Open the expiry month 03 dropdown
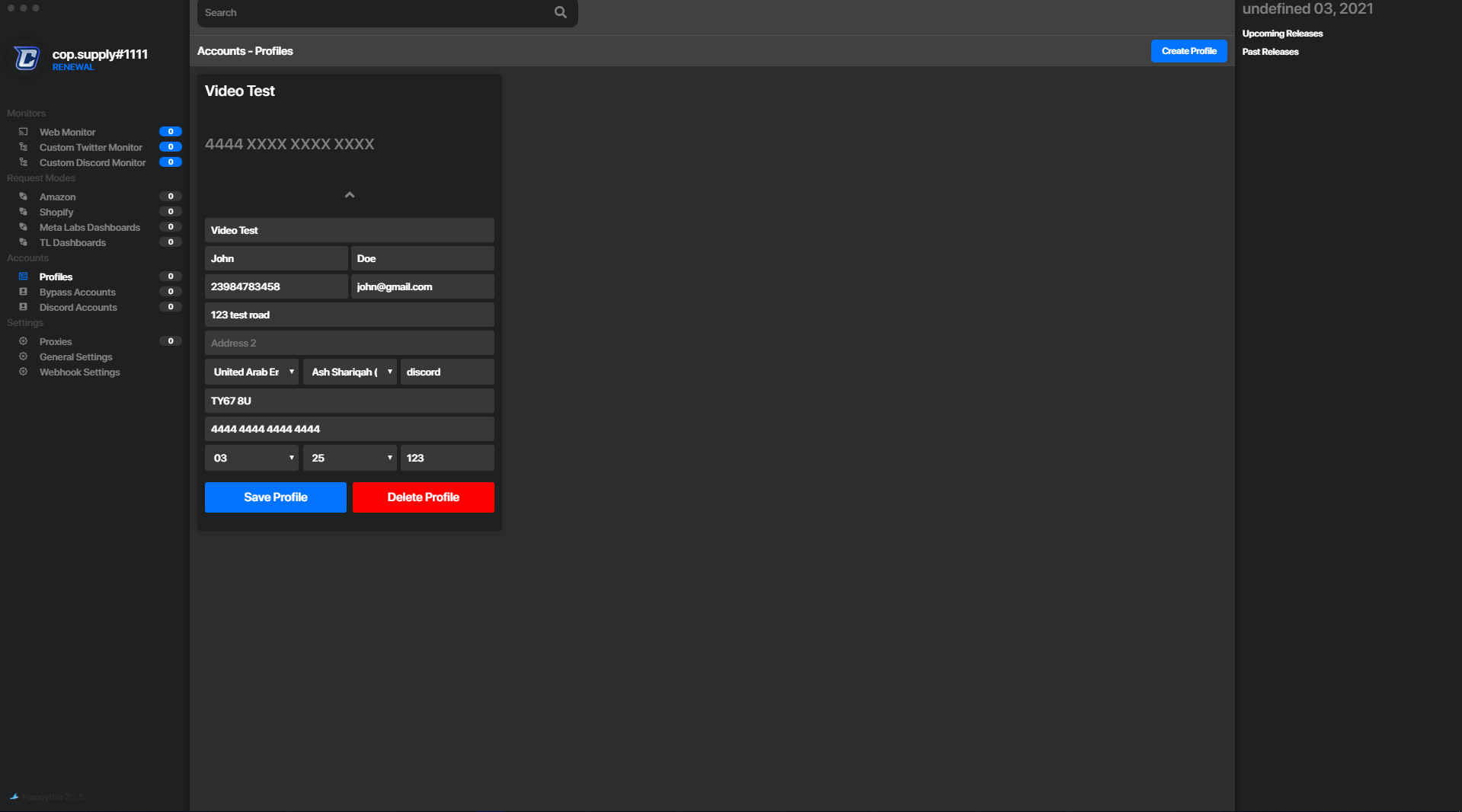 (x=251, y=458)
